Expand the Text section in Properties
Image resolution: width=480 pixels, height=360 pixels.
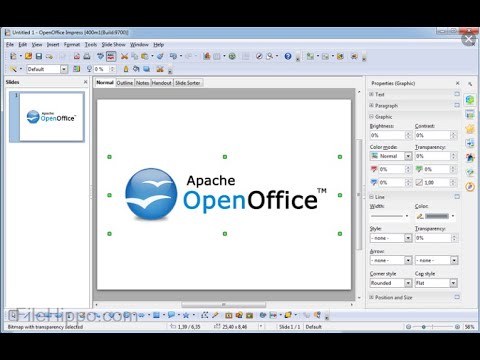[x=371, y=94]
